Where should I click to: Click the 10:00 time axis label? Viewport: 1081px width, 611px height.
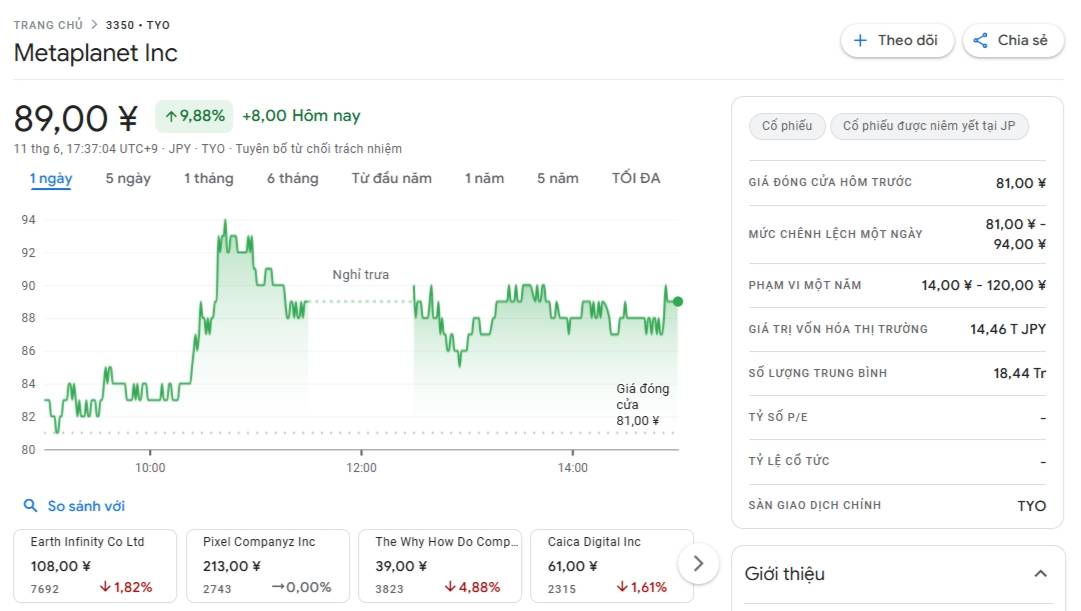click(150, 468)
